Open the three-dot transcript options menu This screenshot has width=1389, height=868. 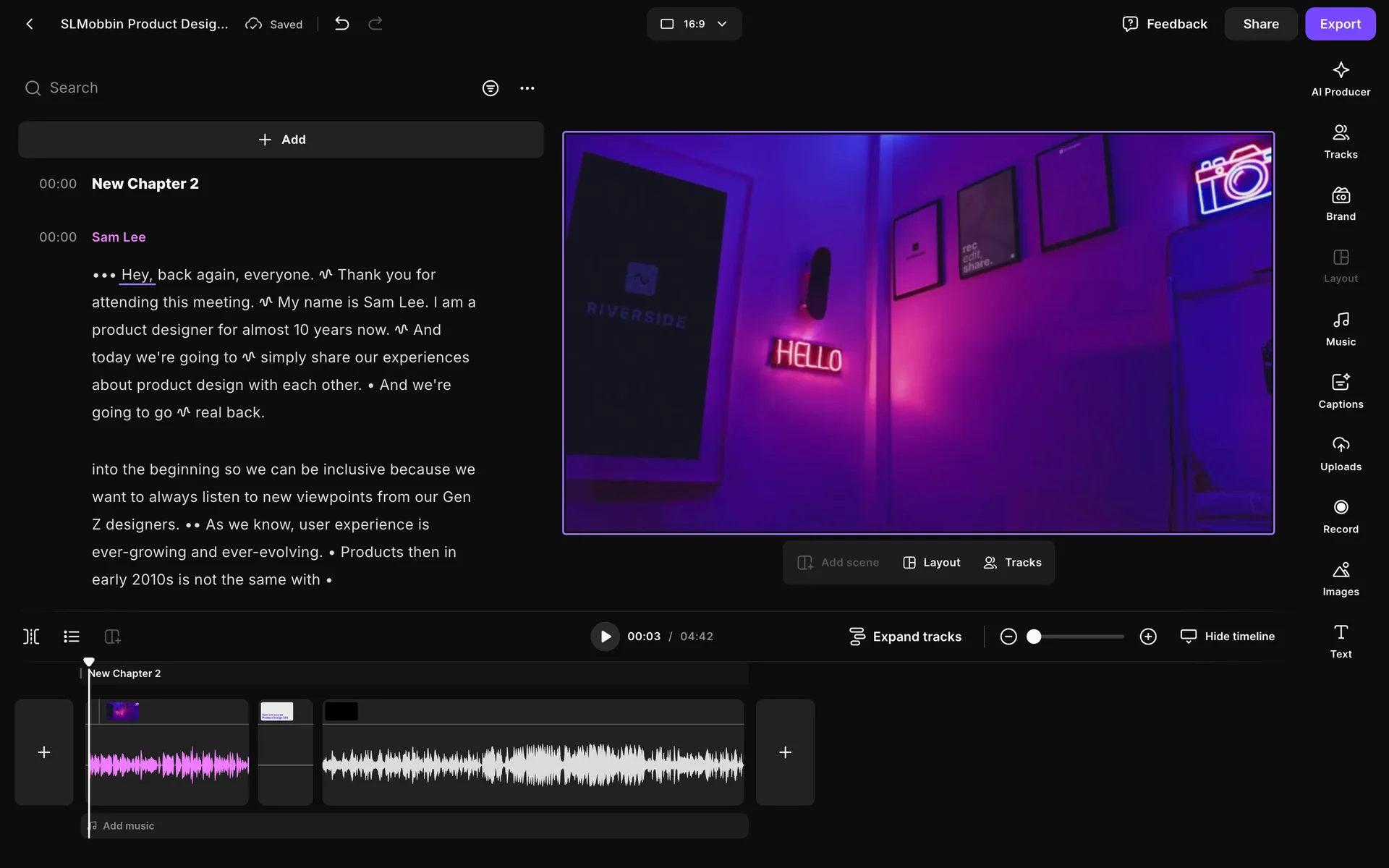tap(527, 88)
